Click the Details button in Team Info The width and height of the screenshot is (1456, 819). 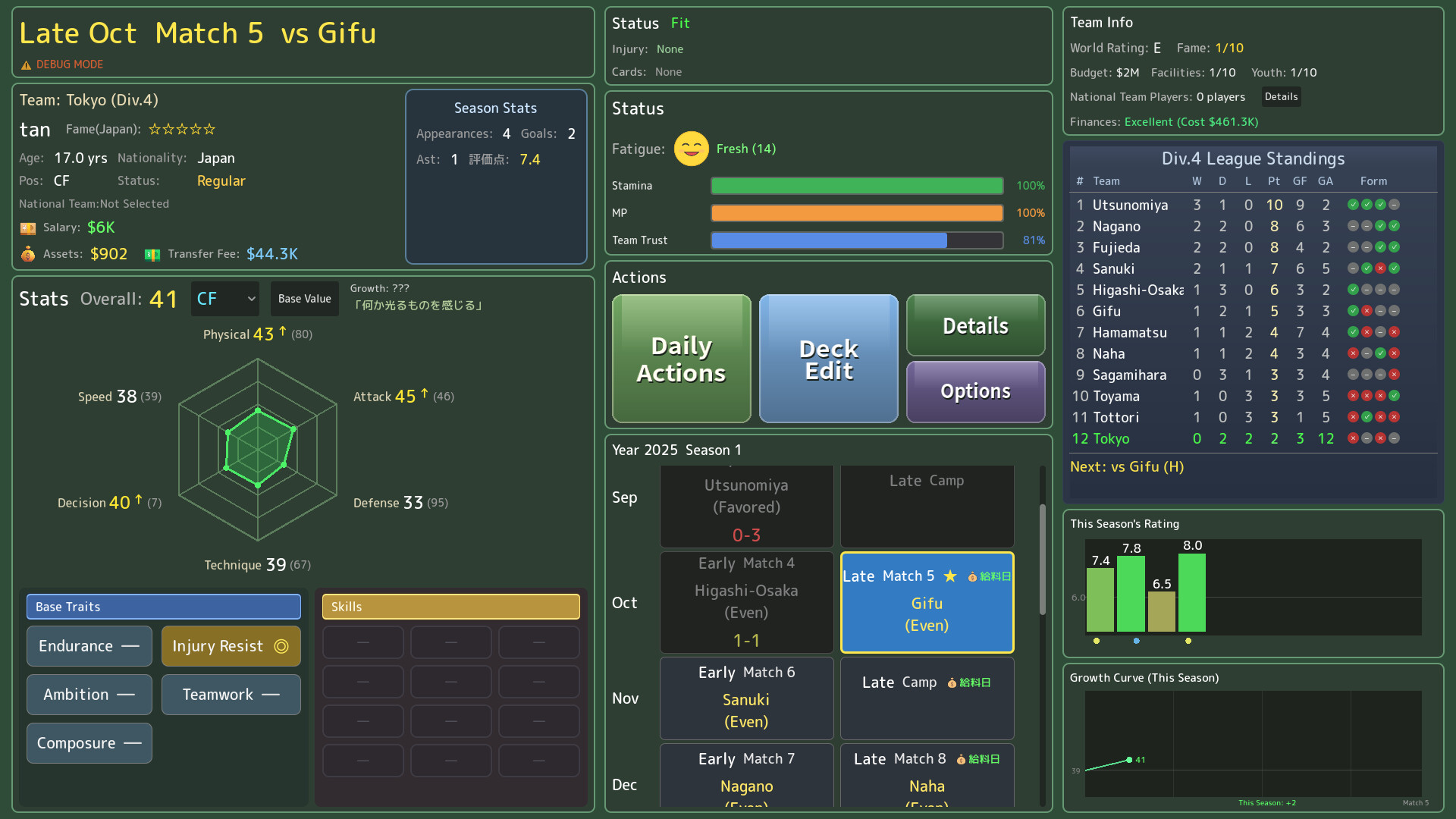tap(1281, 97)
